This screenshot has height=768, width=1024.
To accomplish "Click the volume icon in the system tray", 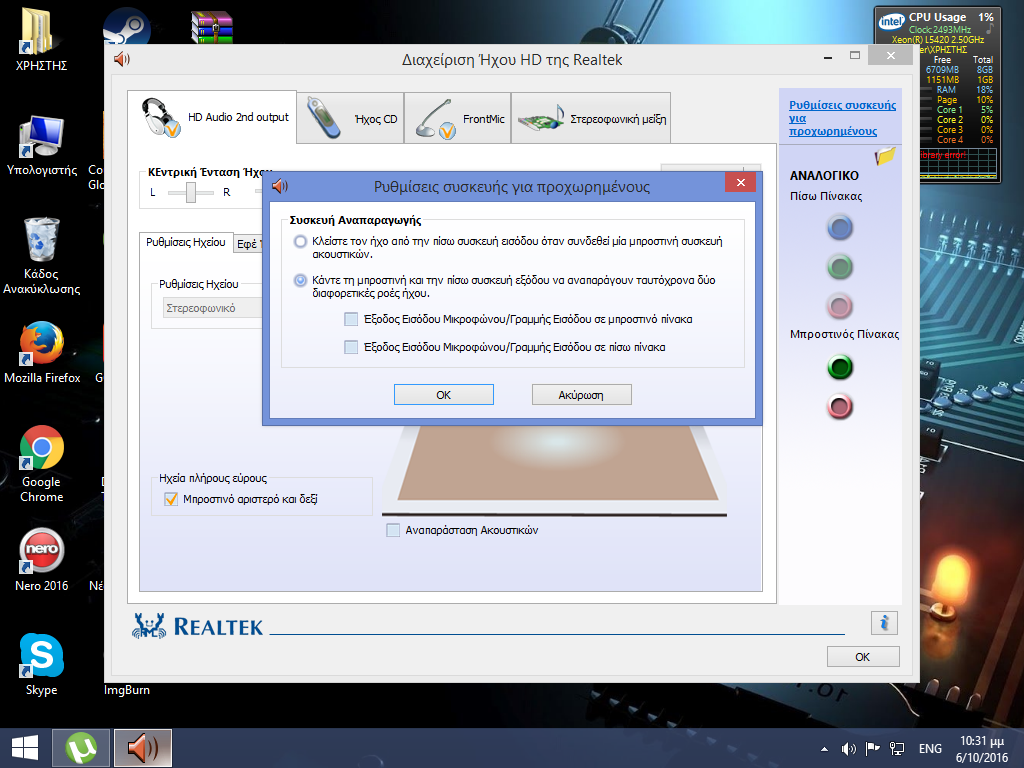I will pyautogui.click(x=848, y=749).
